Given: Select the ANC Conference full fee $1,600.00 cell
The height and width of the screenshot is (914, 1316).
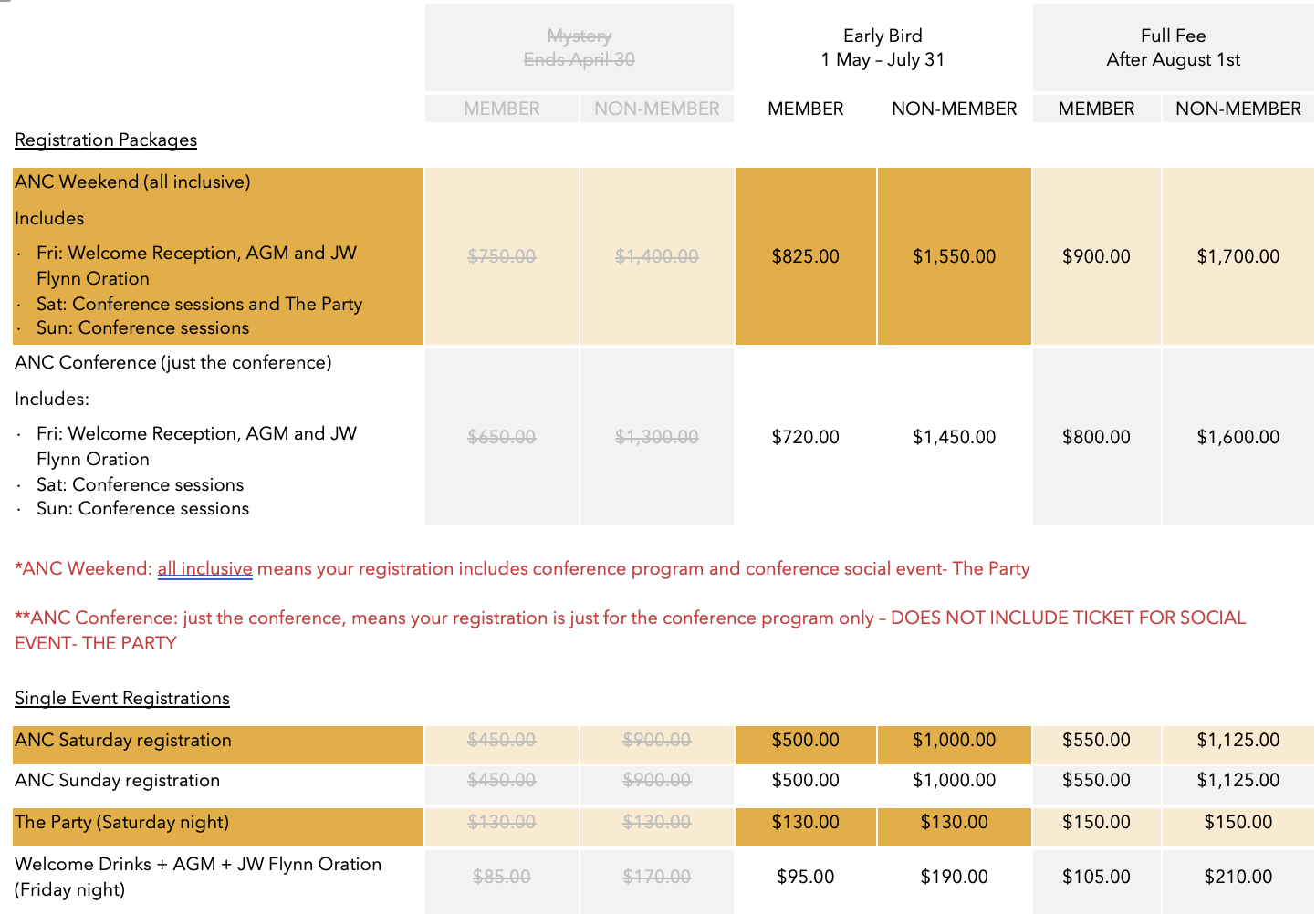Looking at the screenshot, I should click(1238, 438).
